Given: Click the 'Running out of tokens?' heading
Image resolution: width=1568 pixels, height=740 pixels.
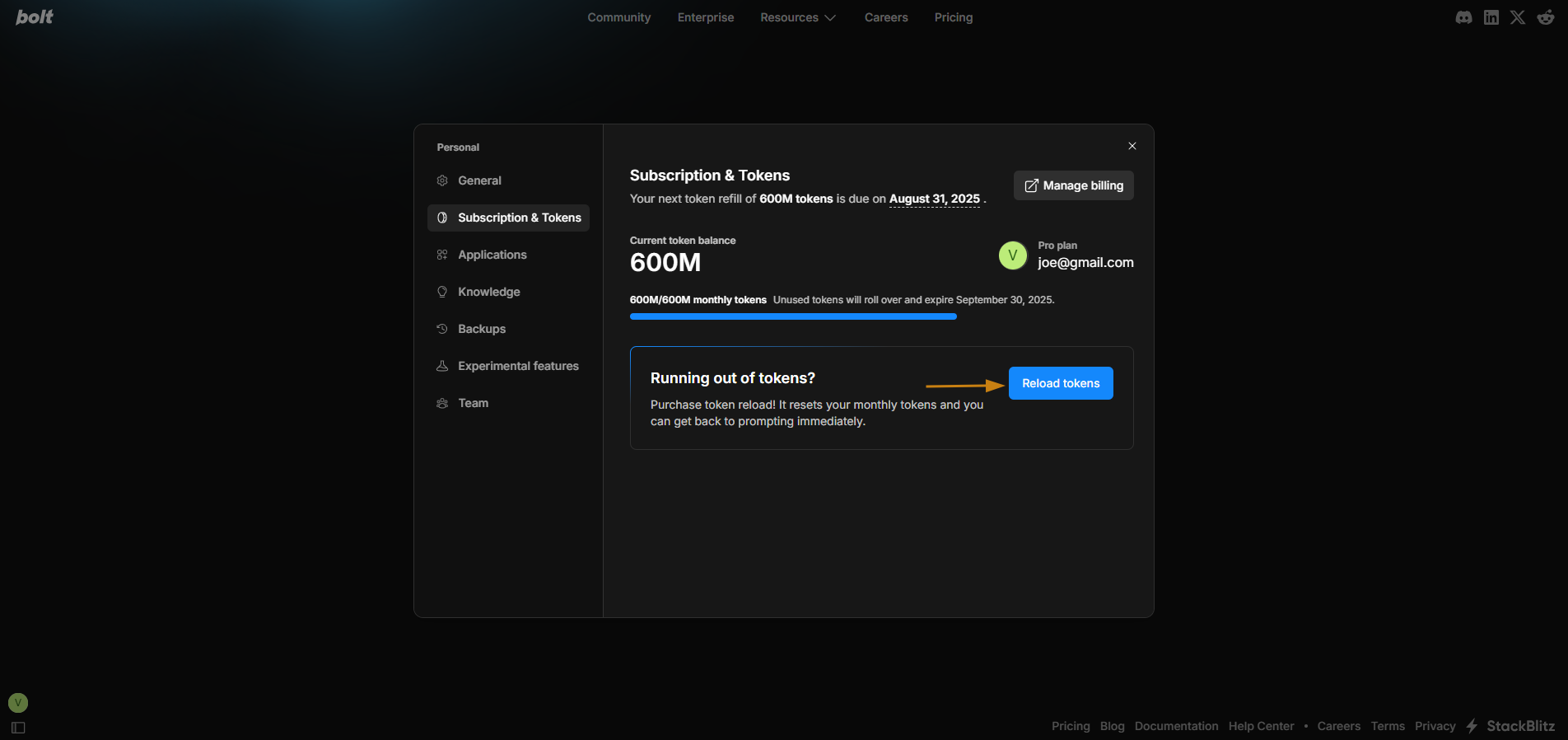Looking at the screenshot, I should (733, 378).
